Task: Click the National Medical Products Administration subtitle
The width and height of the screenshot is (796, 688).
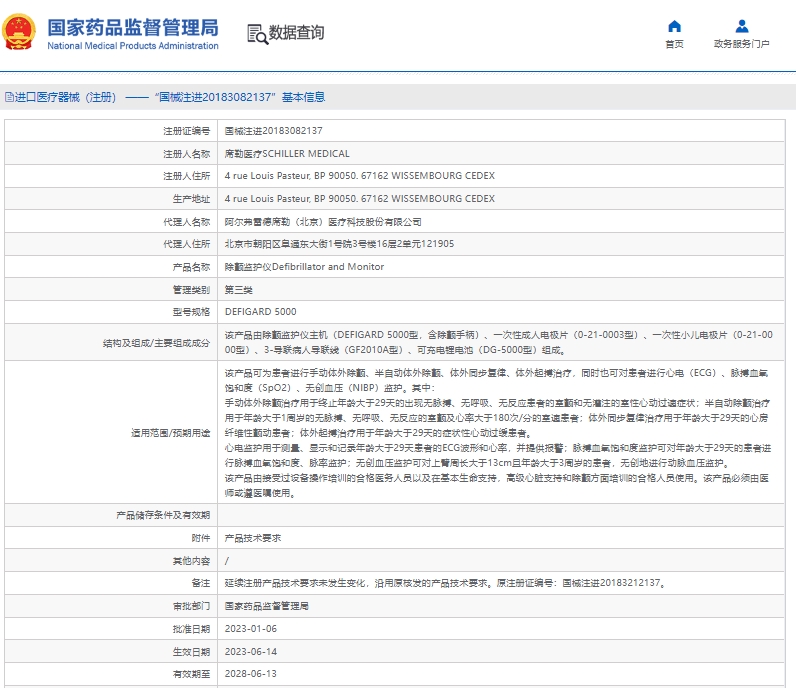Action: (x=133, y=46)
